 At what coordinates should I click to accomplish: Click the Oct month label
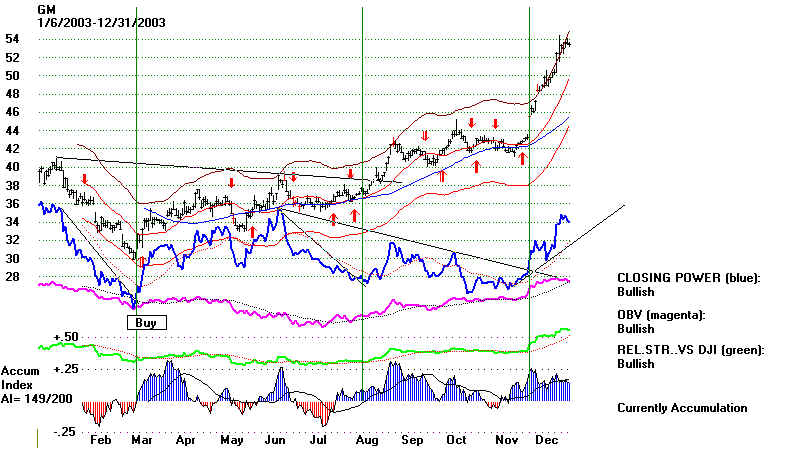(456, 440)
